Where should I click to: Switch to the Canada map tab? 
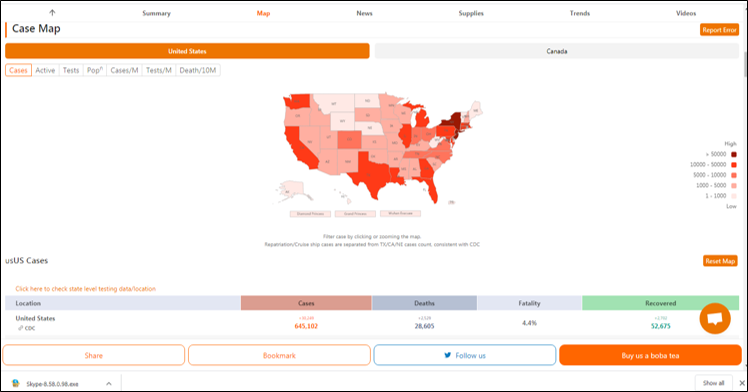(x=557, y=51)
